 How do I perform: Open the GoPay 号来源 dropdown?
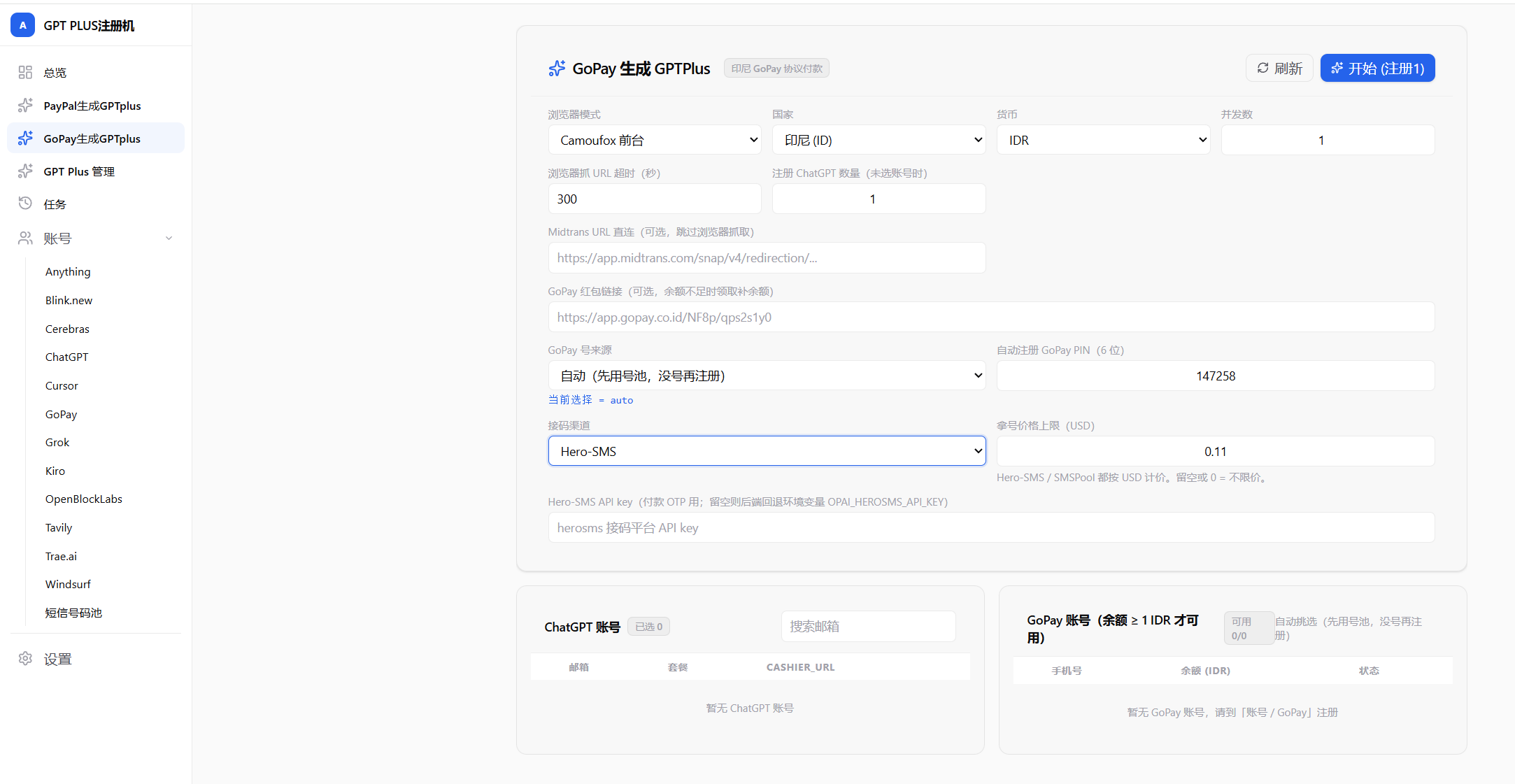pos(767,376)
